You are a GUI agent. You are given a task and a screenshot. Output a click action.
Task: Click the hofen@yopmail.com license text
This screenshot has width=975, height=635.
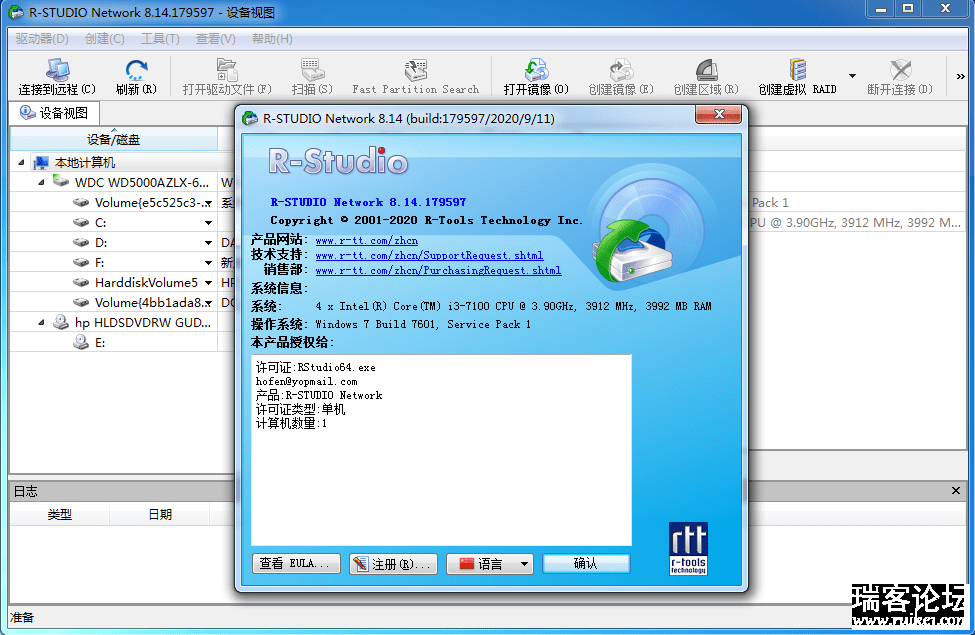point(307,382)
